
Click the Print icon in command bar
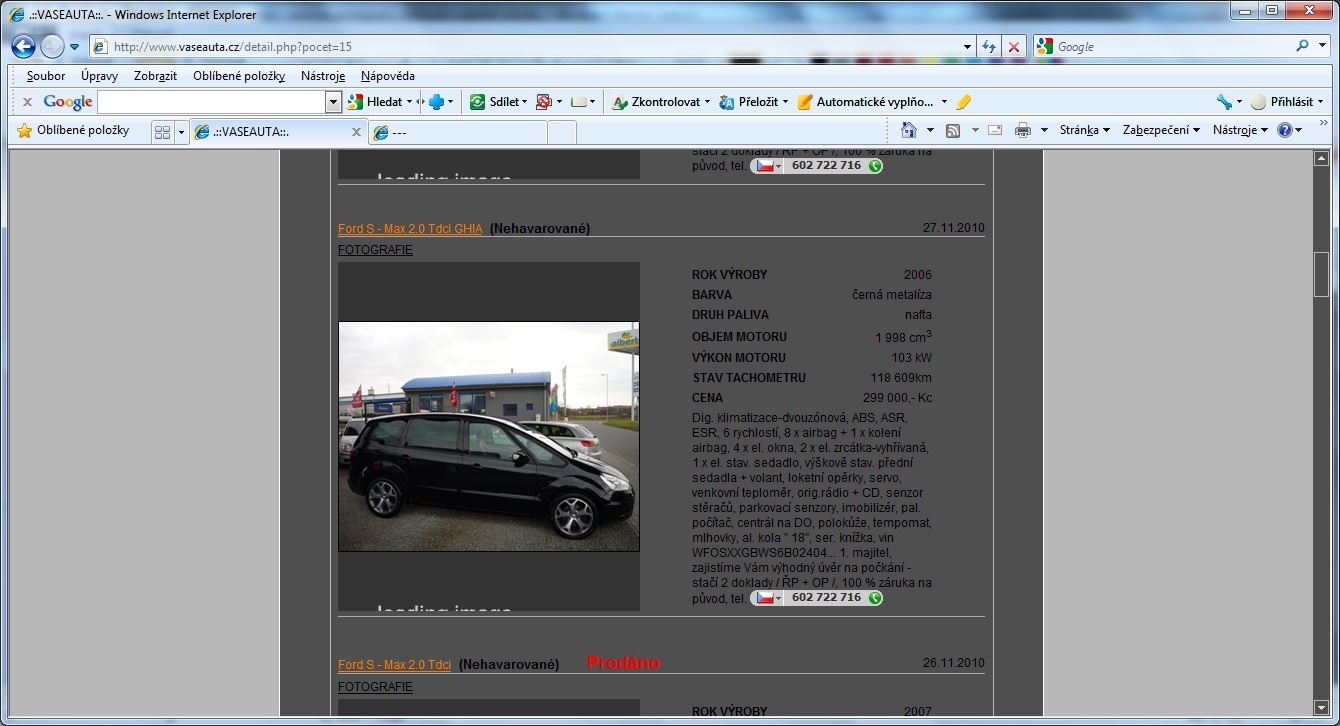point(1022,130)
